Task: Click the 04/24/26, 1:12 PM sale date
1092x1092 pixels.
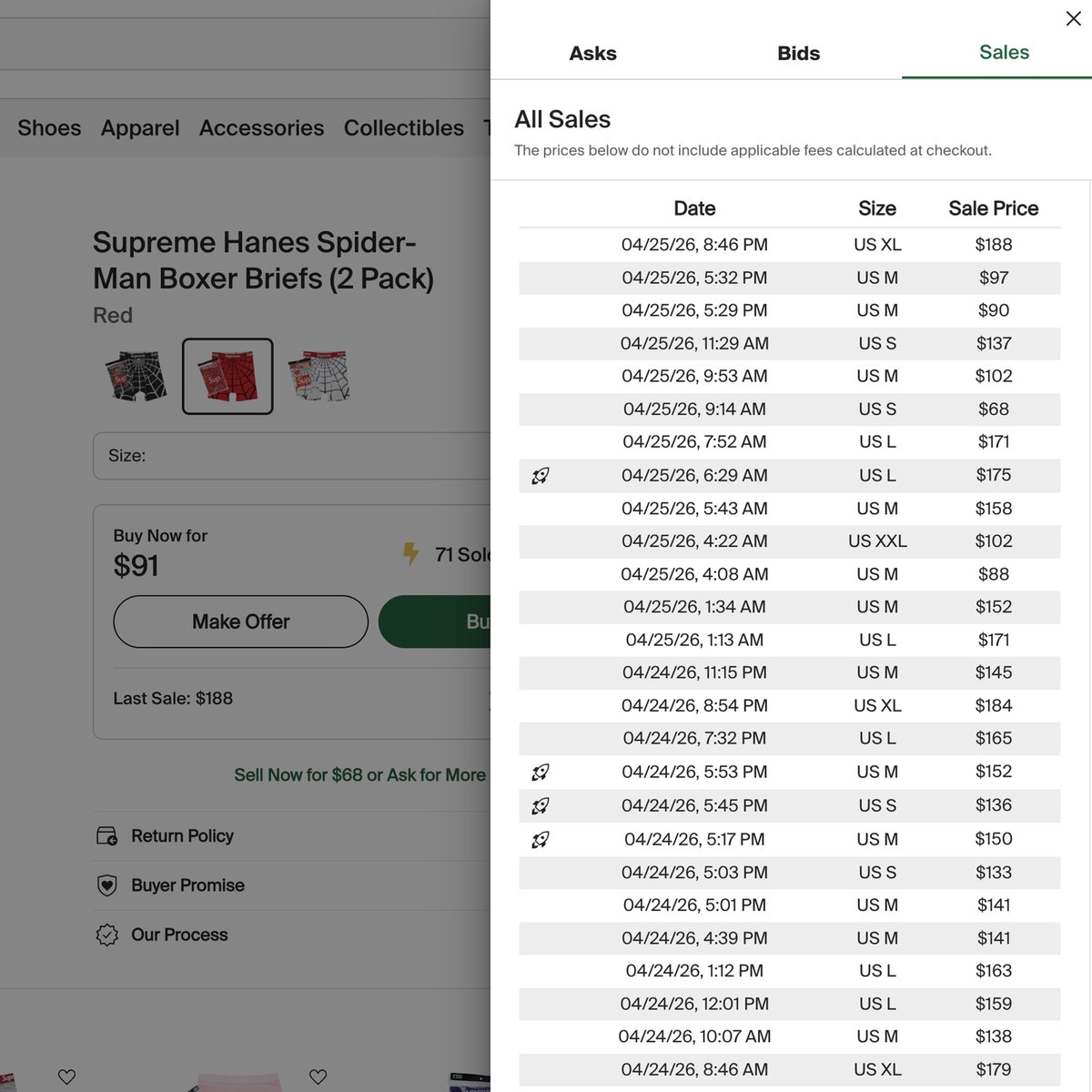Action: pos(694,971)
